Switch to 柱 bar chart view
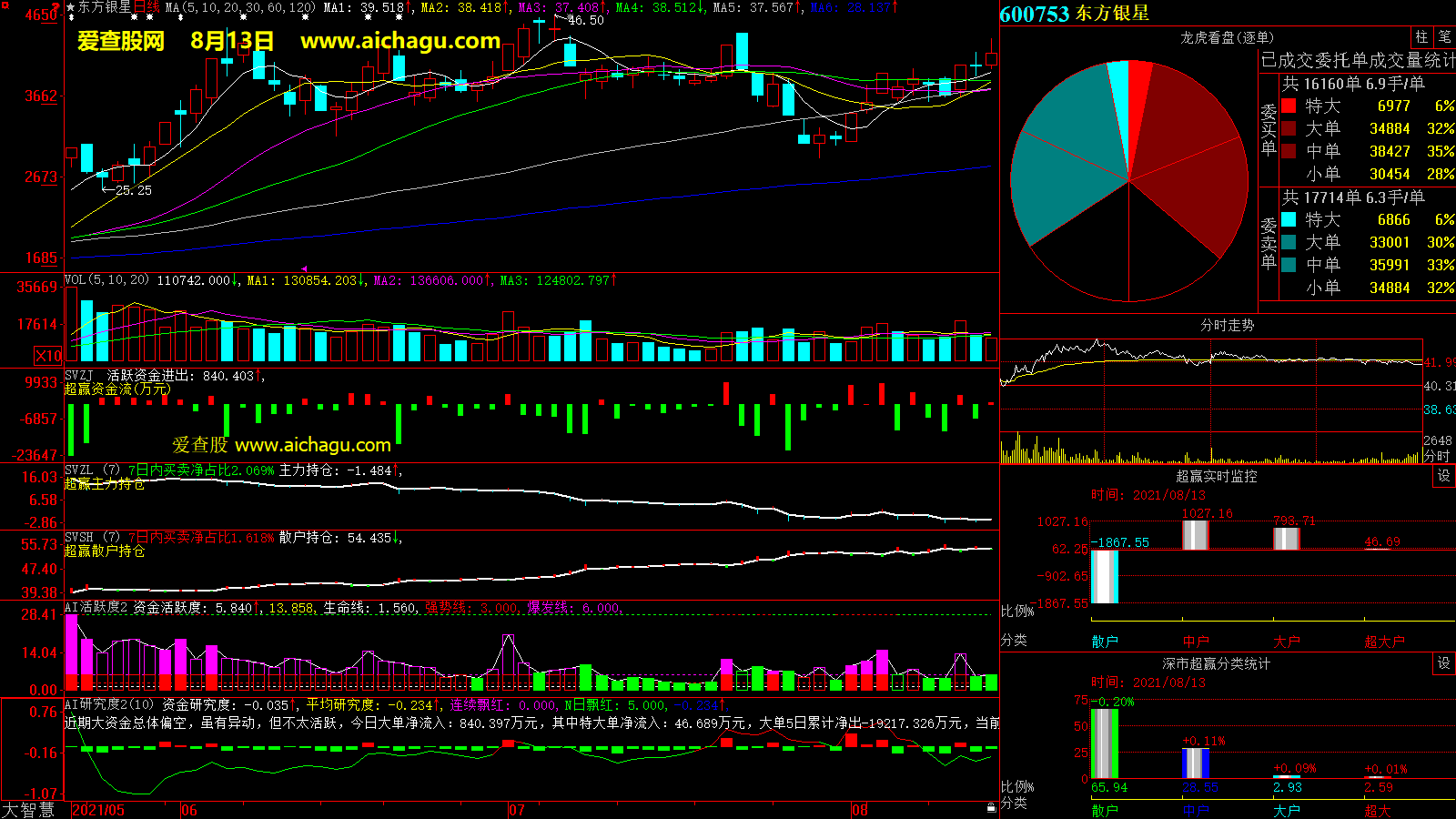Image resolution: width=1456 pixels, height=819 pixels. (1421, 37)
